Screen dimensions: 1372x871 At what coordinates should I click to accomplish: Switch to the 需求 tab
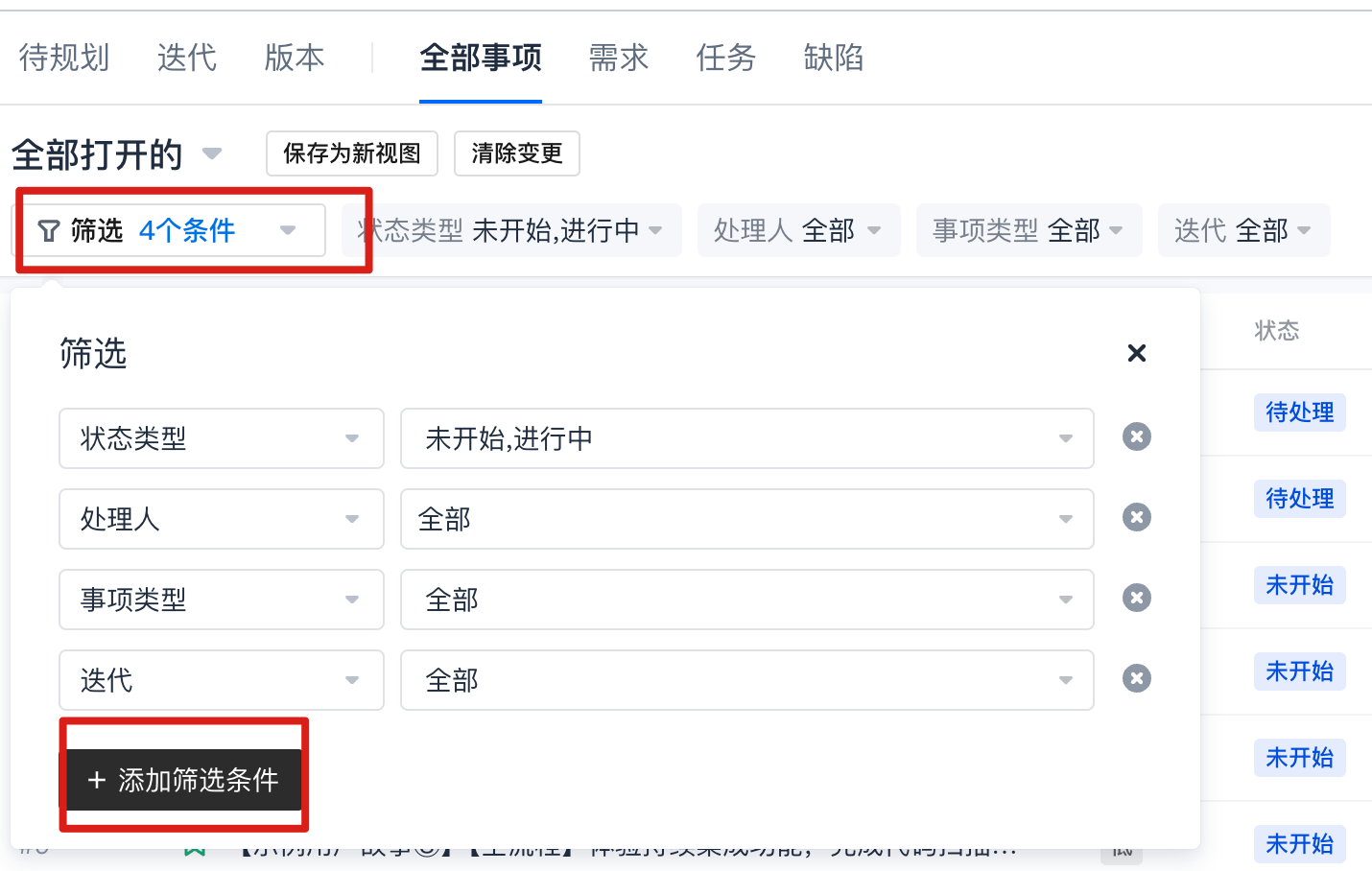pyautogui.click(x=619, y=58)
